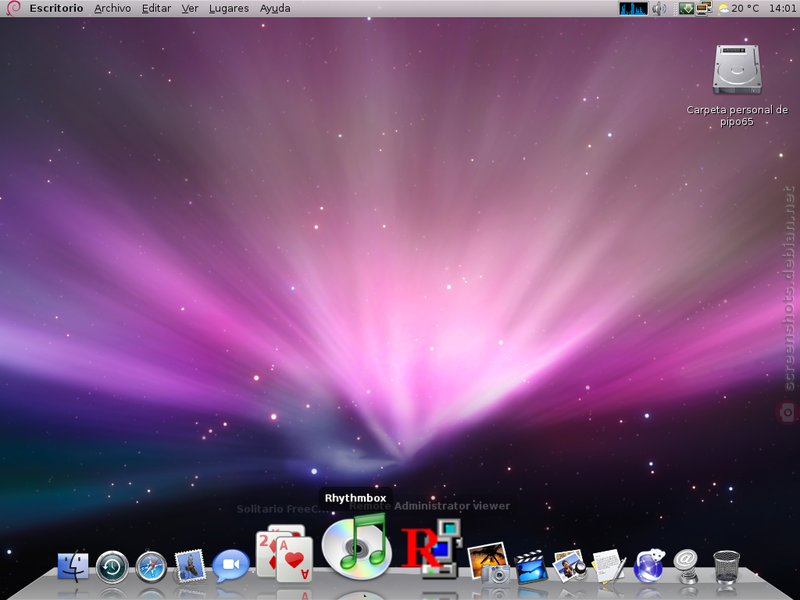
Task: Click the system monitor graph applet
Action: pyautogui.click(x=633, y=8)
